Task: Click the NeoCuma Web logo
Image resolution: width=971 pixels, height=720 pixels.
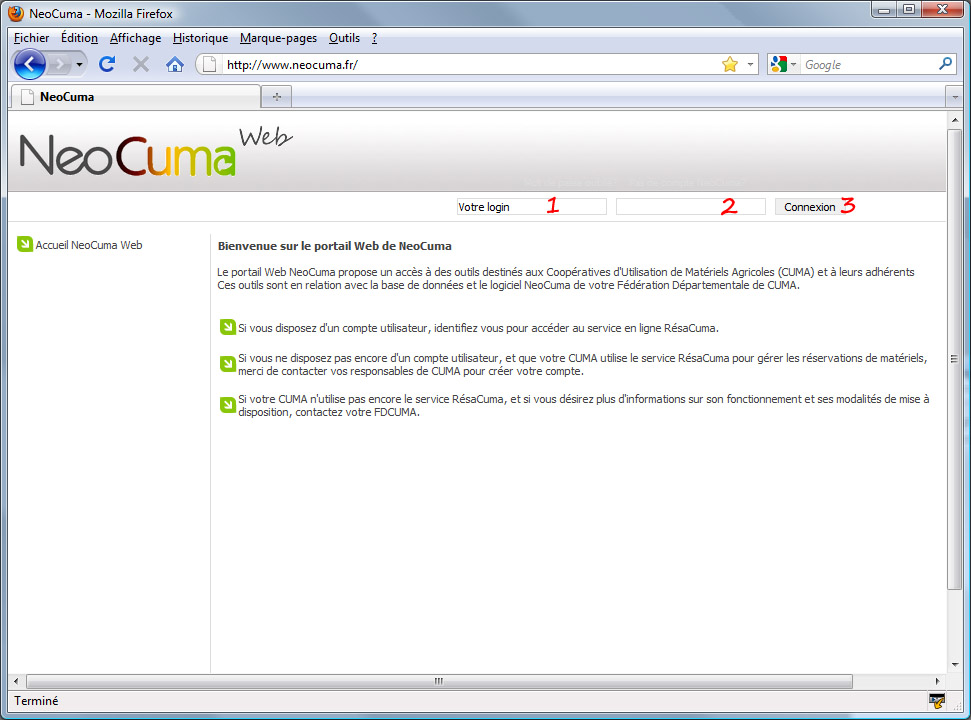Action: coord(155,152)
